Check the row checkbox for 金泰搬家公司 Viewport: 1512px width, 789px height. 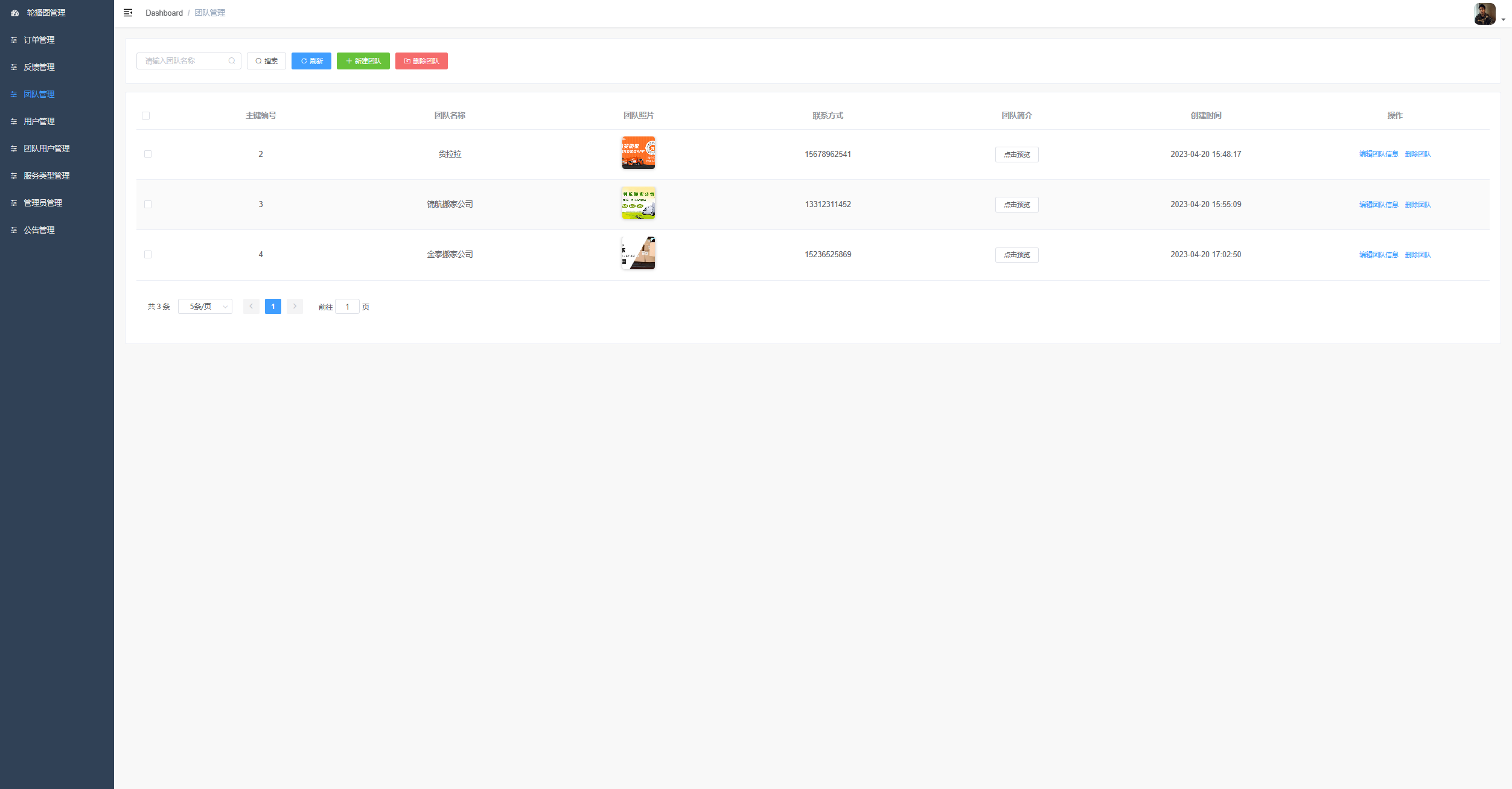pyautogui.click(x=148, y=255)
